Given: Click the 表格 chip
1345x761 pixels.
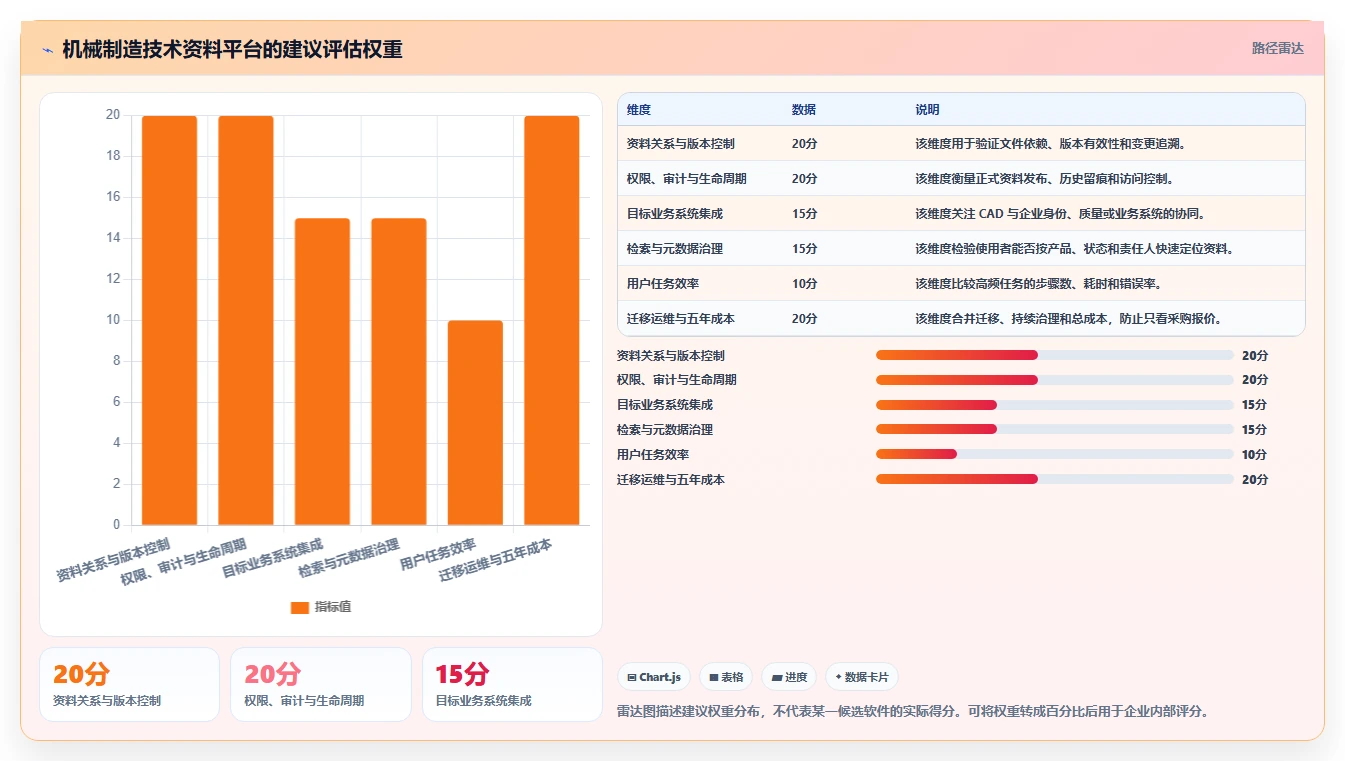Looking at the screenshot, I should pos(726,677).
